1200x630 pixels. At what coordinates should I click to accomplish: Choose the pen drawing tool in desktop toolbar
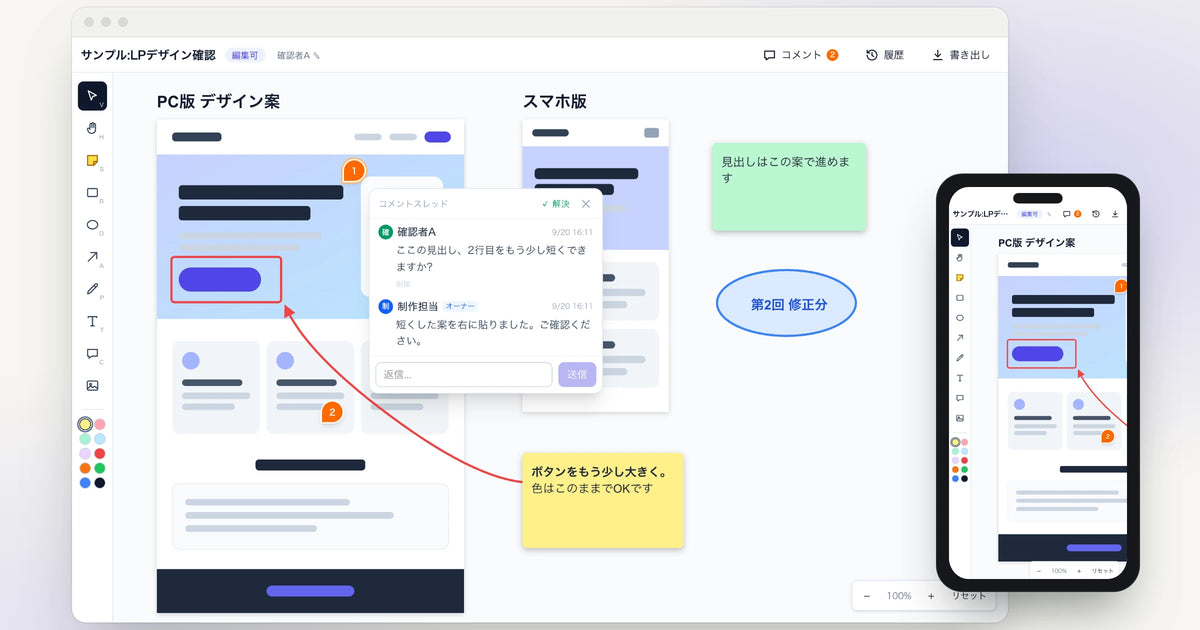pos(92,289)
